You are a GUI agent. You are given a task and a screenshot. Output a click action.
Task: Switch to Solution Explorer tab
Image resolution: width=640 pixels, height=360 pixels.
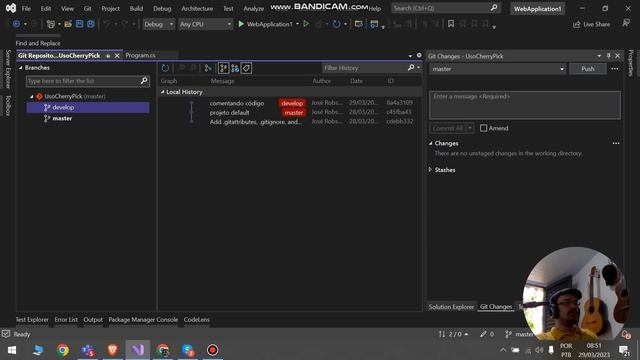point(451,307)
